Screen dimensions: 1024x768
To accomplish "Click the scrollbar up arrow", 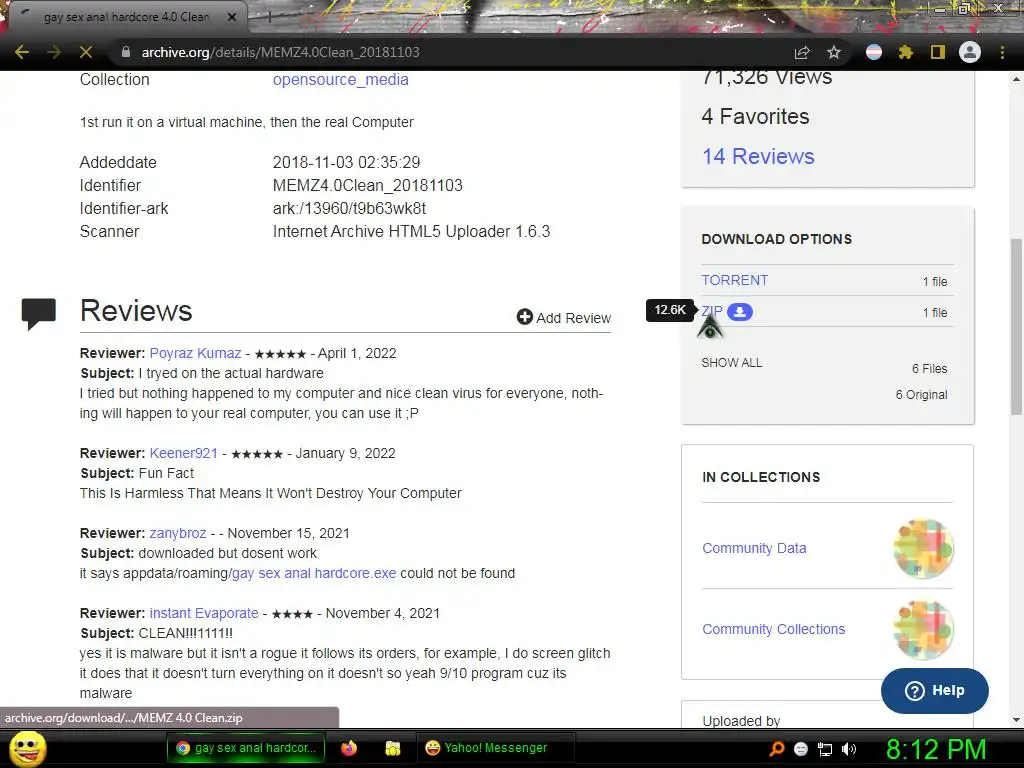I will (x=1016, y=79).
